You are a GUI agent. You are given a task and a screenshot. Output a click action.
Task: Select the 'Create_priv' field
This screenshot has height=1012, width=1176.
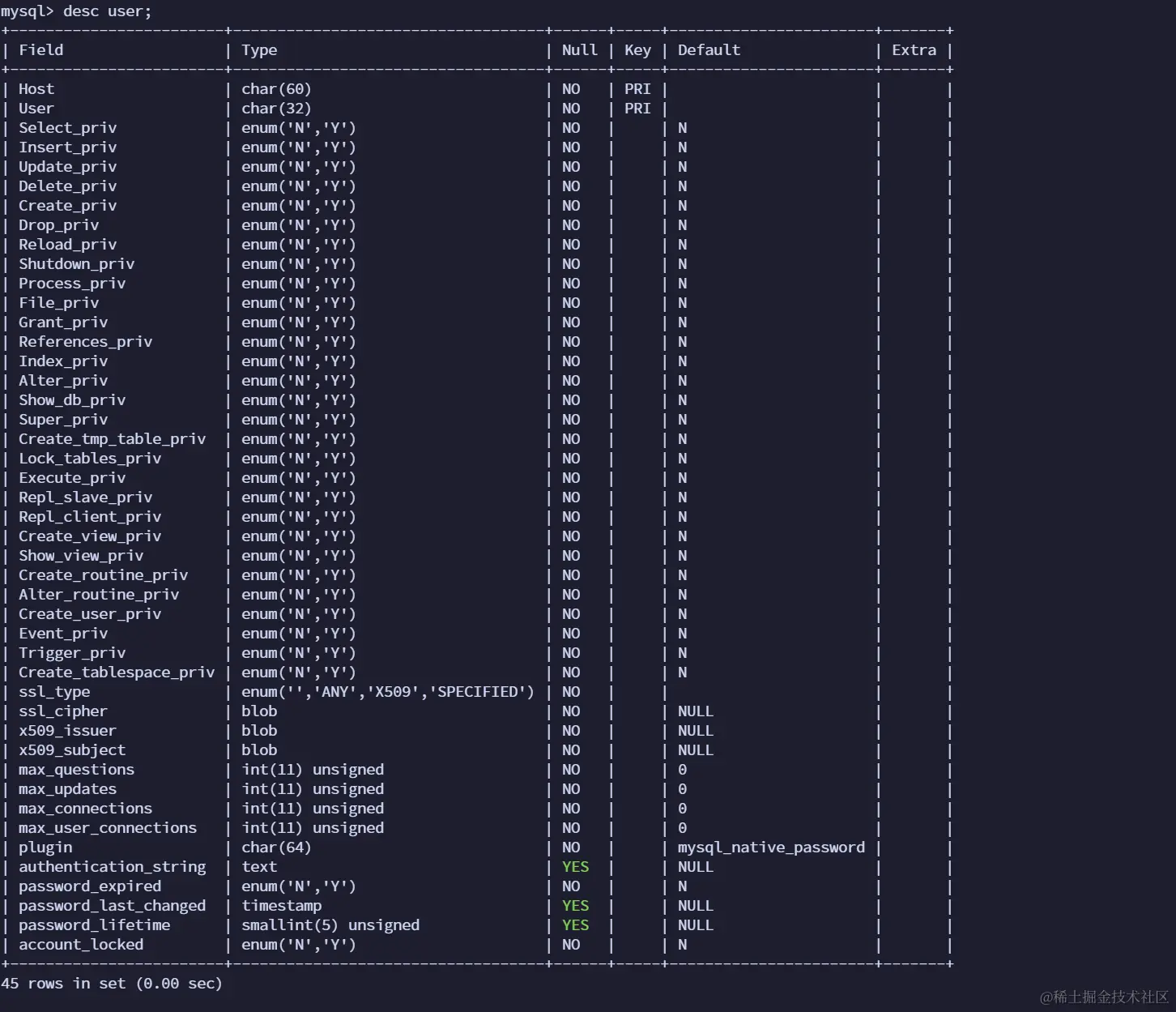[x=68, y=206]
